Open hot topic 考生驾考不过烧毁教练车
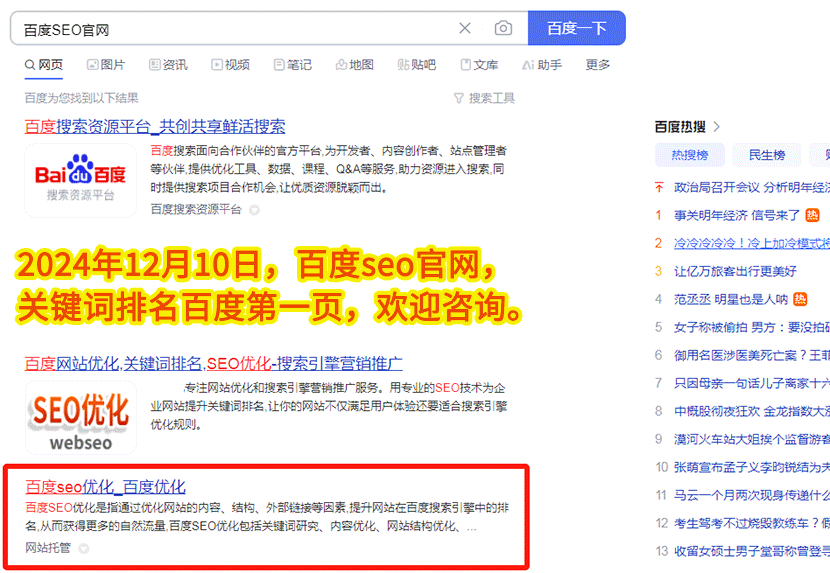This screenshot has width=830, height=573. coord(752,523)
